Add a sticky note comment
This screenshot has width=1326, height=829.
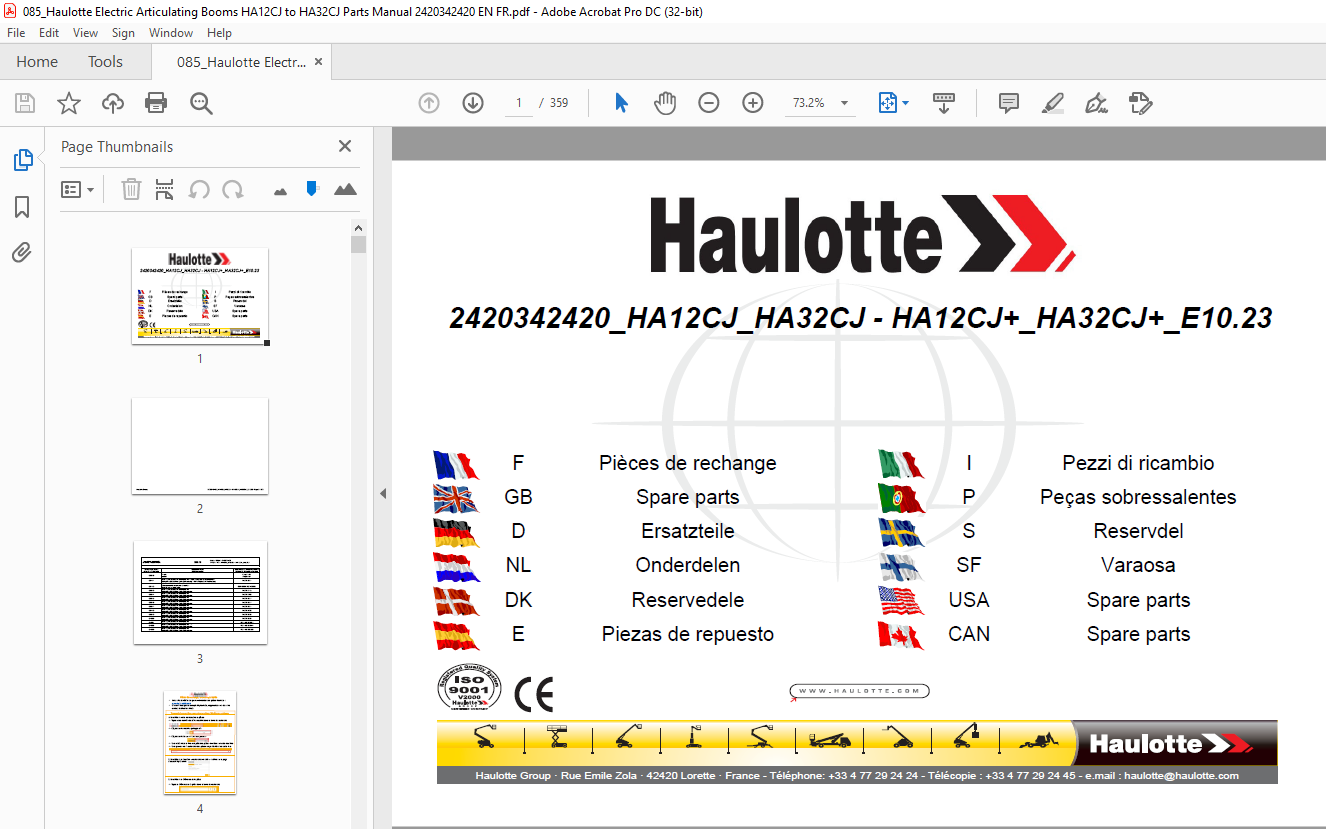1009,103
